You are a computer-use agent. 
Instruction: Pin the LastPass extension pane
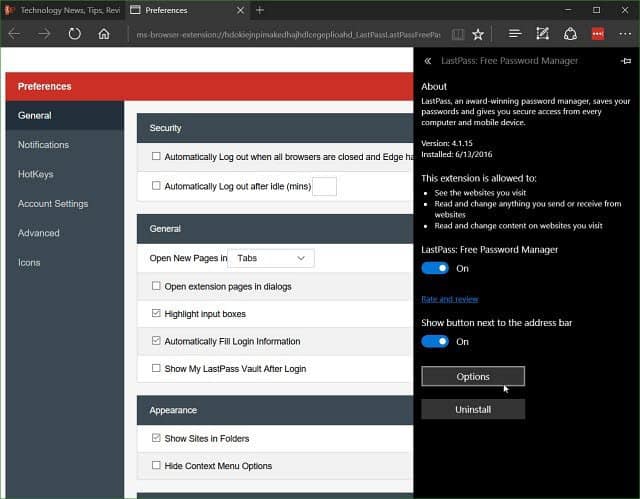pos(626,61)
